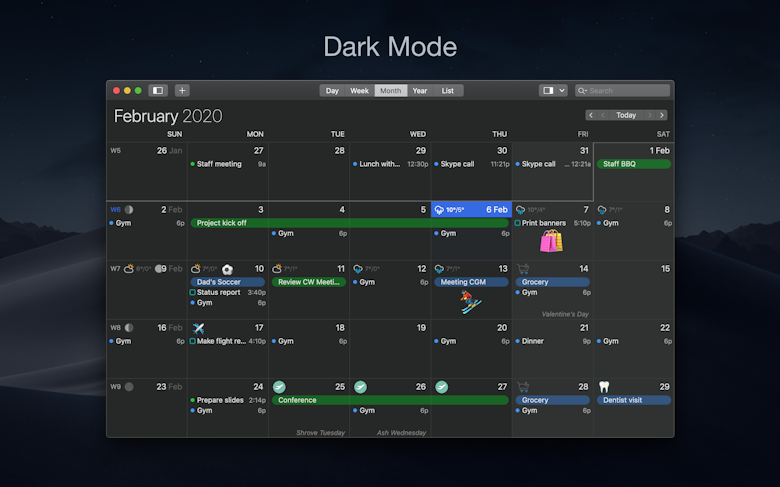The width and height of the screenshot is (780, 487).
Task: Click in the Search field
Action: point(622,91)
